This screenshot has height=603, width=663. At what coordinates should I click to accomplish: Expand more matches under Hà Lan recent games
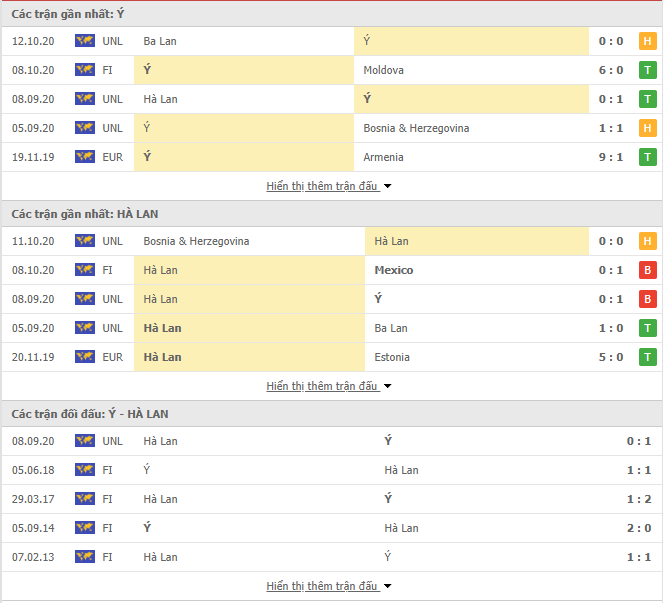point(329,386)
